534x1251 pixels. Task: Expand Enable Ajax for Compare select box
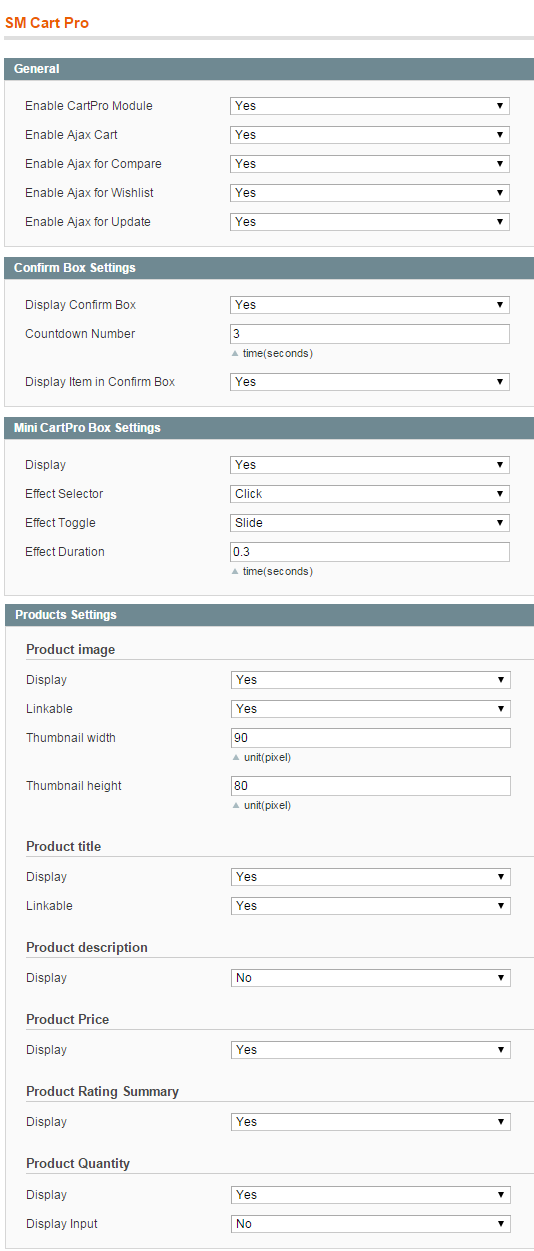[370, 164]
